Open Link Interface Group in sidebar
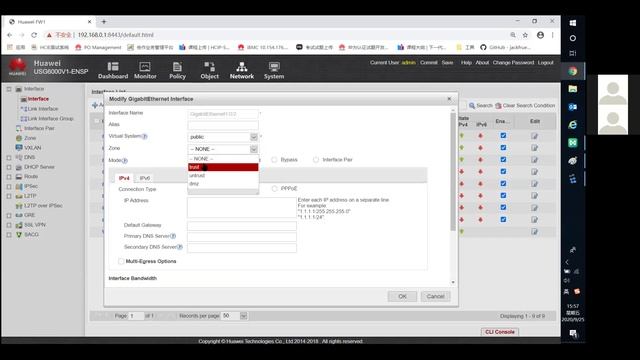 (50, 119)
